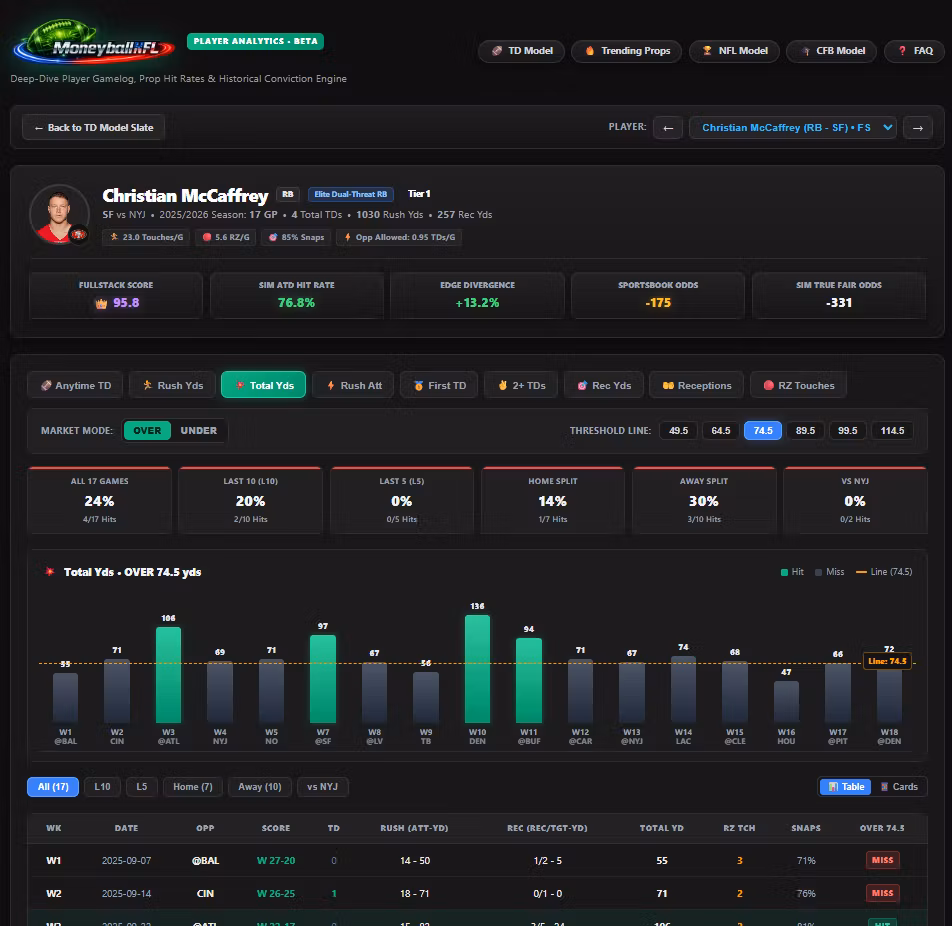Click the VS NYJ hit rate card
The width and height of the screenshot is (952, 926).
[x=855, y=500]
